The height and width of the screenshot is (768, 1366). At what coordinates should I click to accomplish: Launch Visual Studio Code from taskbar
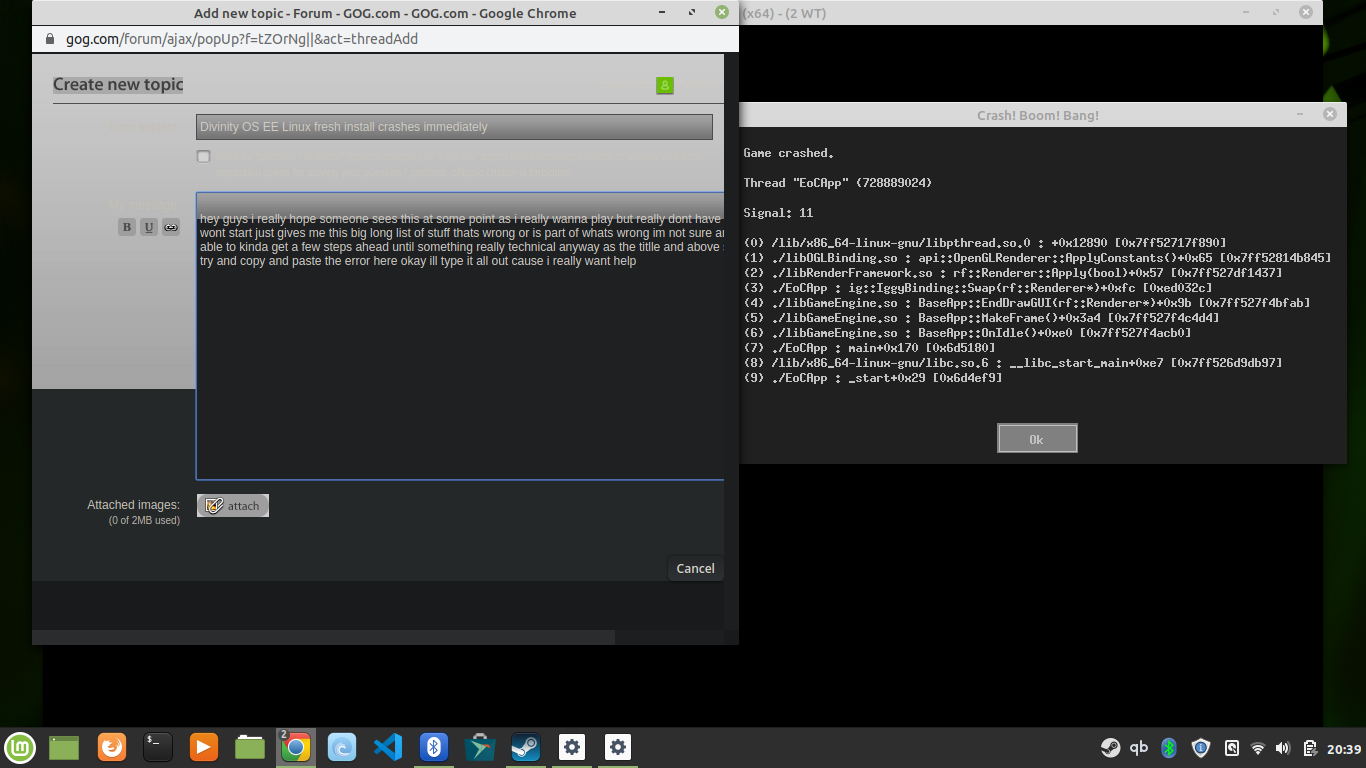[x=388, y=747]
